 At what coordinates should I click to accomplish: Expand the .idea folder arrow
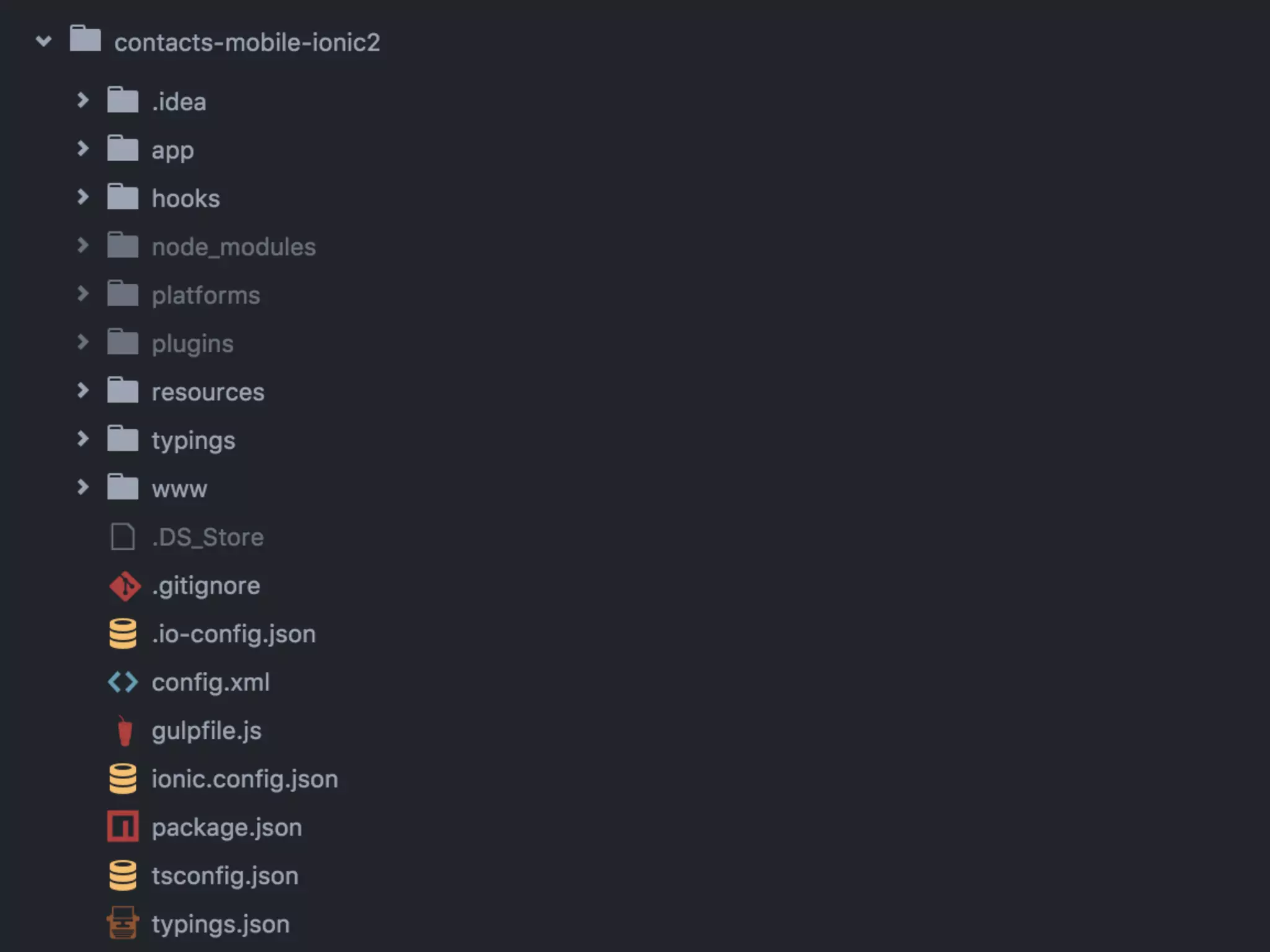pyautogui.click(x=82, y=100)
